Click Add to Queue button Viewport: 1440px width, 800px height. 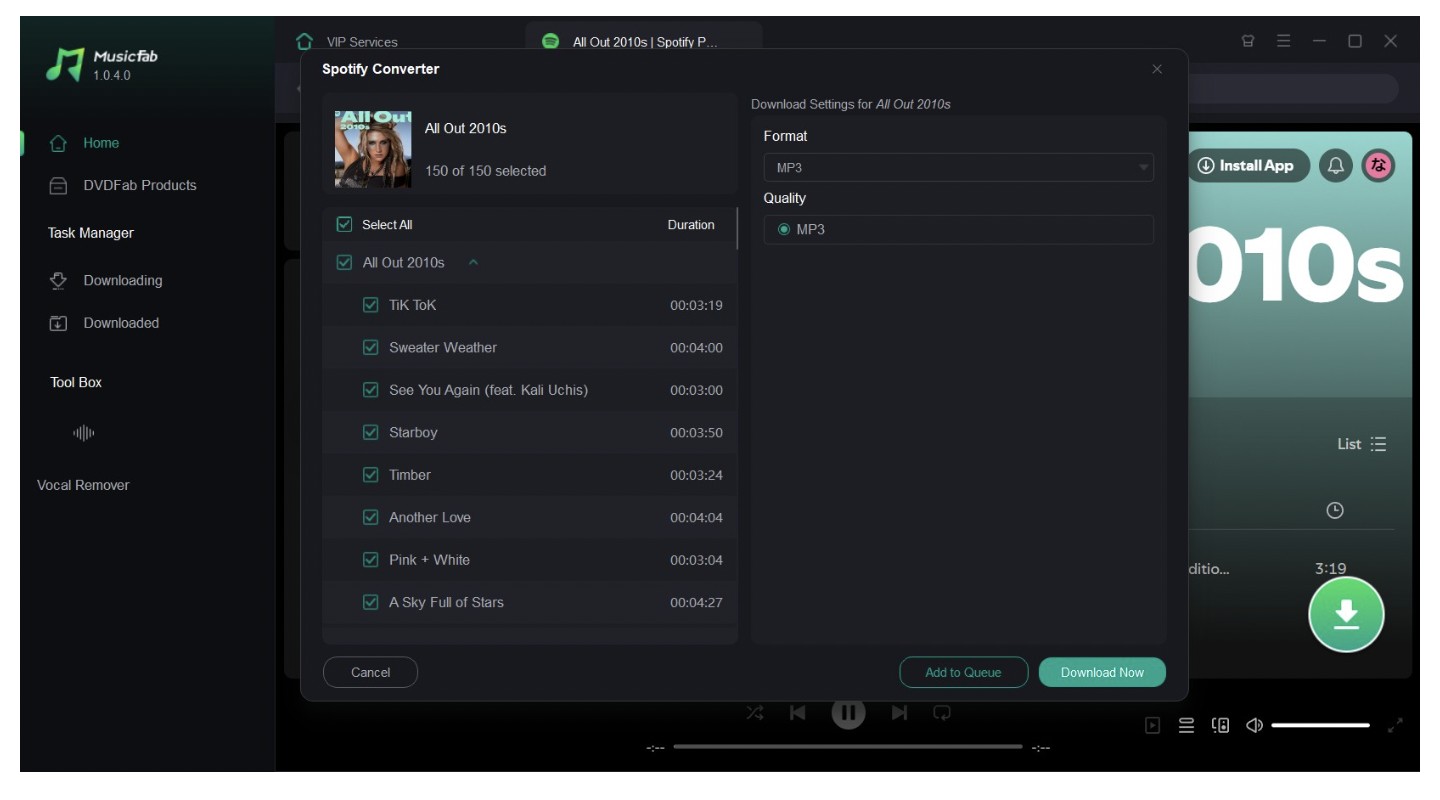pos(963,673)
